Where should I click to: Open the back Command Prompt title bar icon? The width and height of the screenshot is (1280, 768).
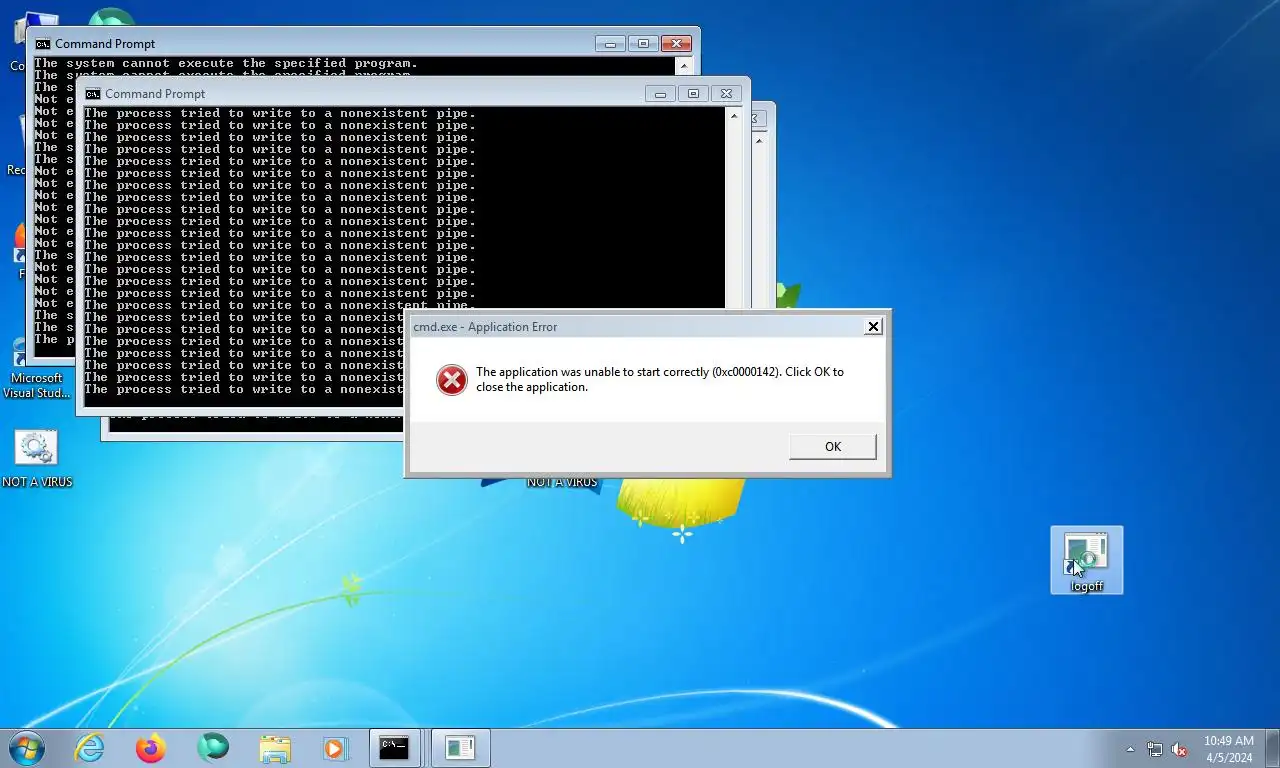click(x=43, y=44)
